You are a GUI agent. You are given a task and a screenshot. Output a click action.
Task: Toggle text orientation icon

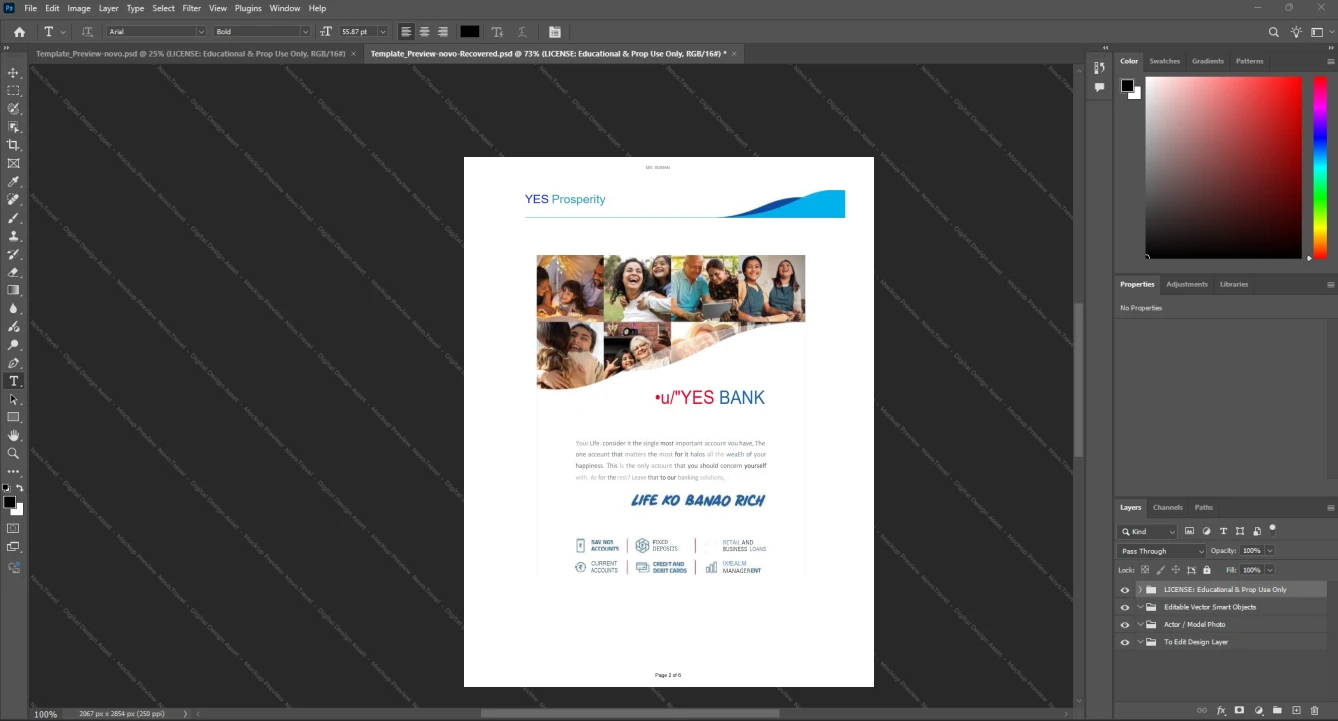[87, 32]
